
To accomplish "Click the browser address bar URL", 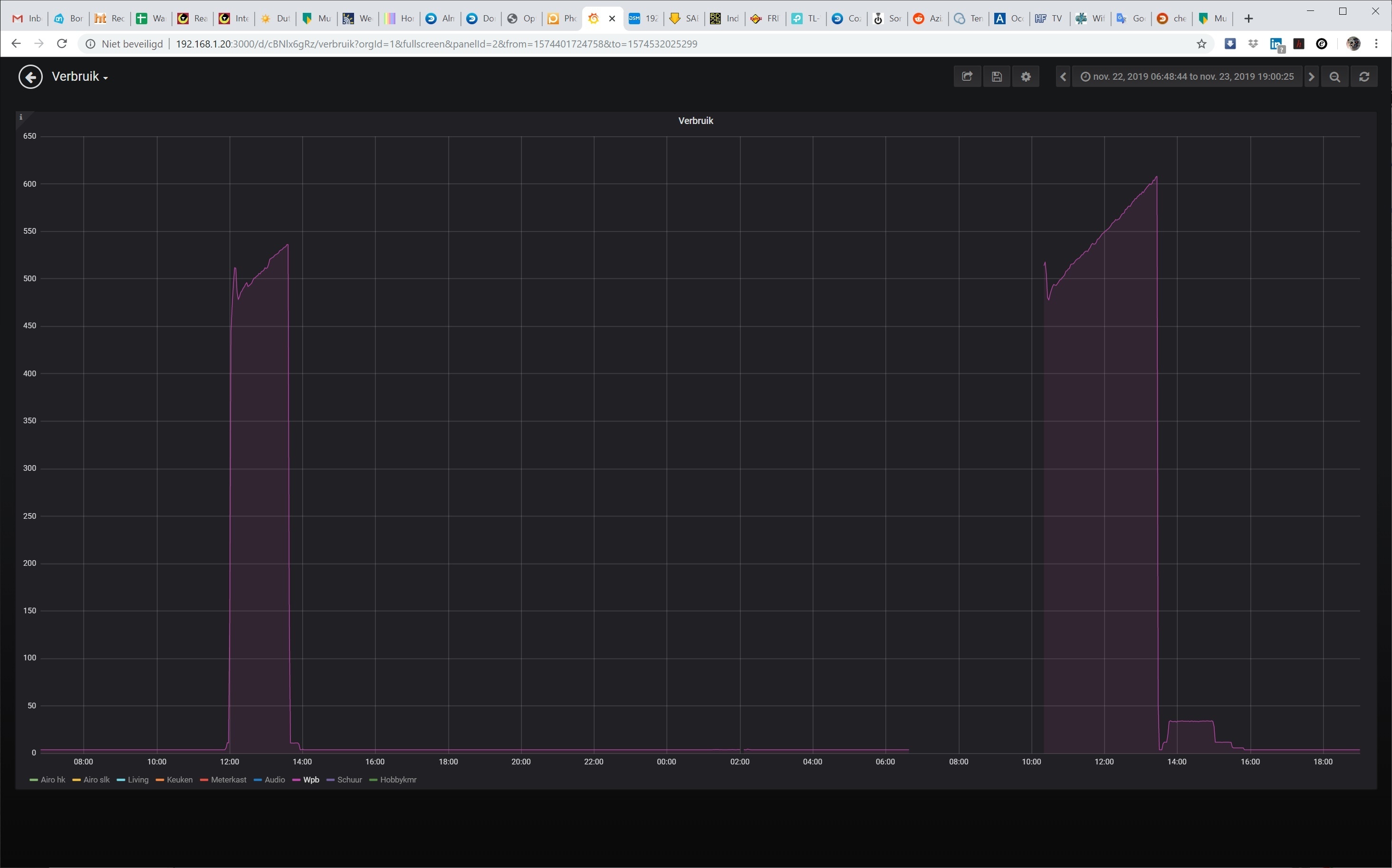I will pos(436,44).
